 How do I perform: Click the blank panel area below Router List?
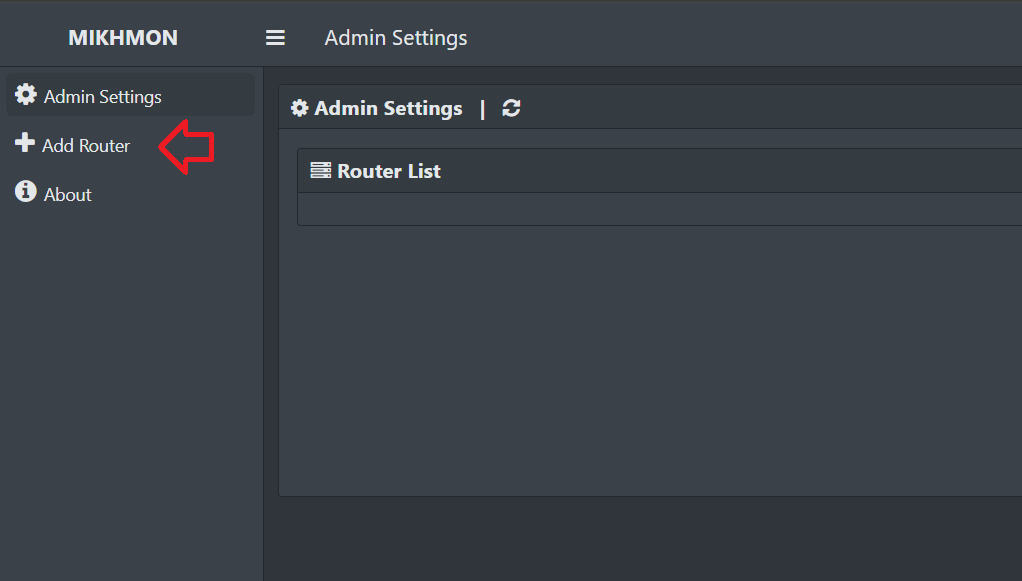(650, 360)
